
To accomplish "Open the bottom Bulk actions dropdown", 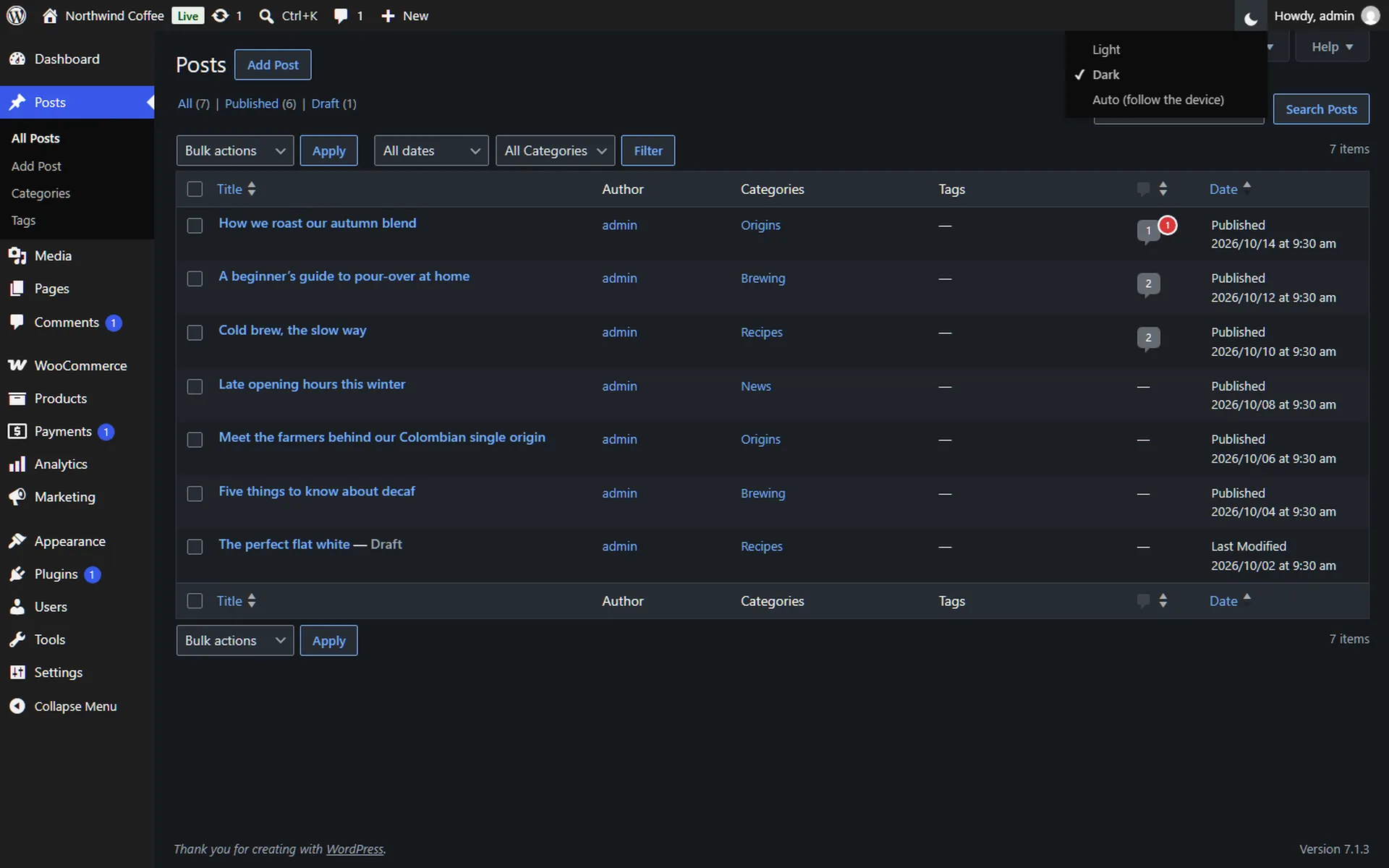I will coord(235,640).
